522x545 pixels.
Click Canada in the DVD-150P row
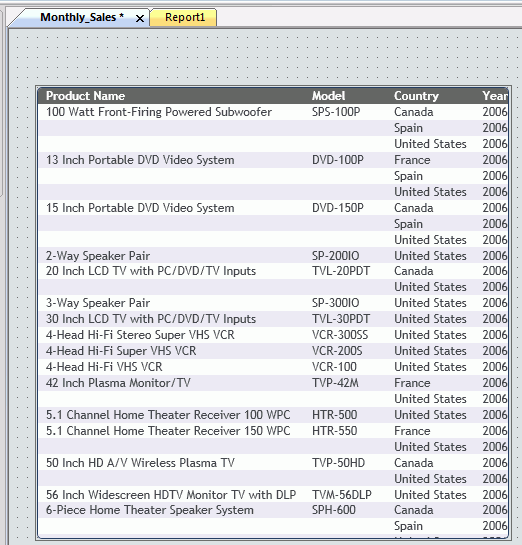414,208
